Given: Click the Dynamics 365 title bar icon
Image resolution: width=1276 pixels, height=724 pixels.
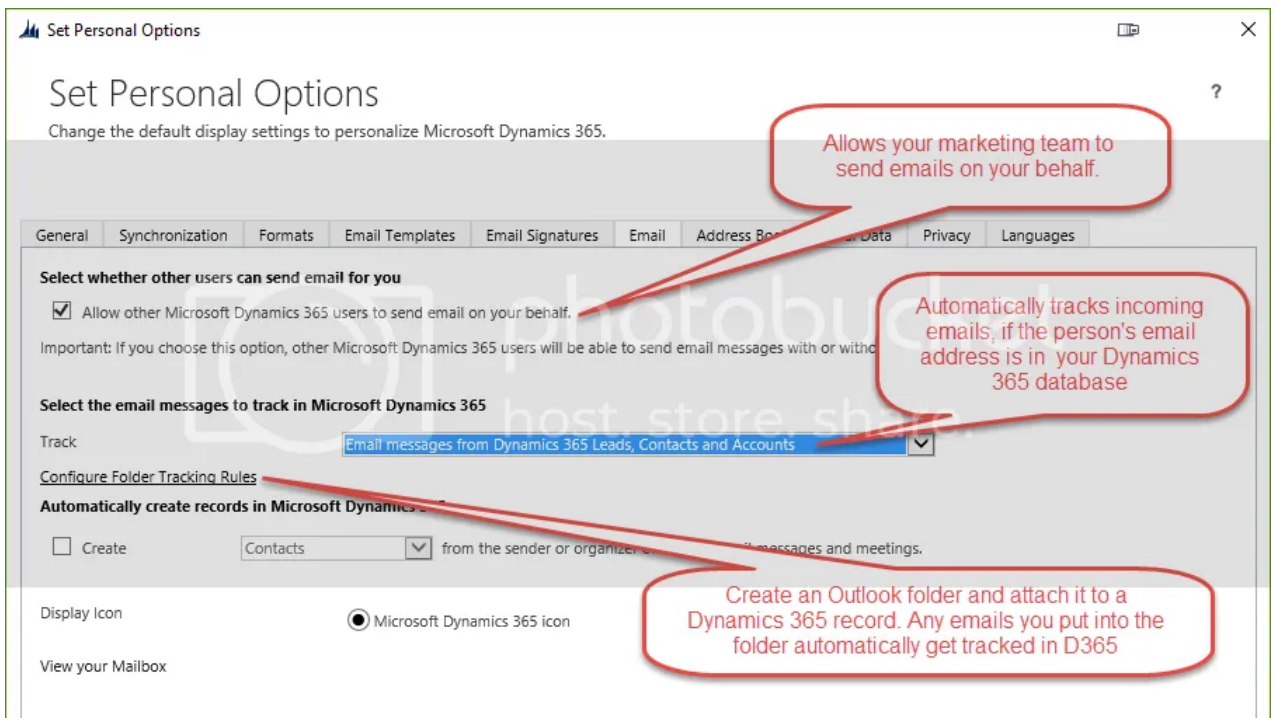Looking at the screenshot, I should pyautogui.click(x=30, y=30).
